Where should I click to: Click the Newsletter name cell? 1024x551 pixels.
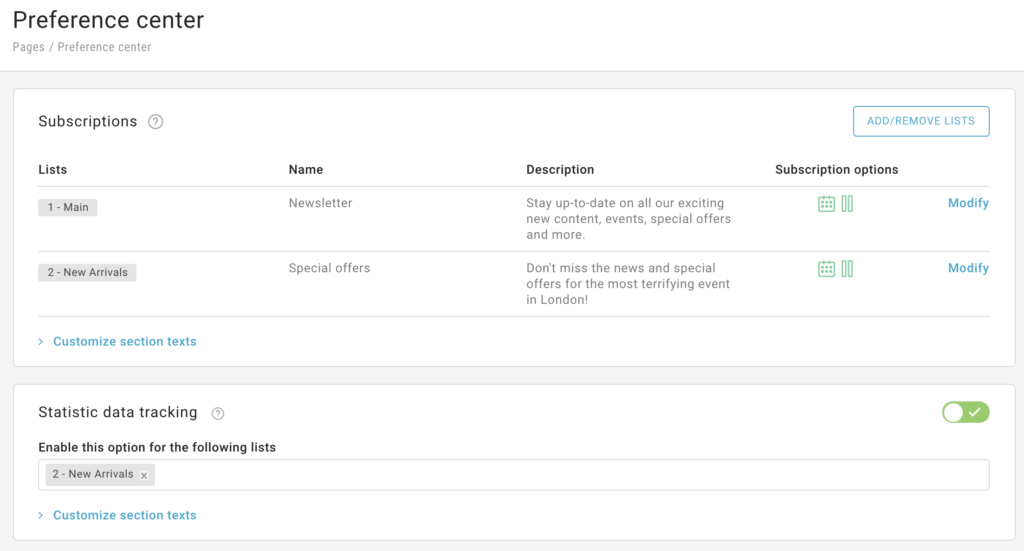point(320,203)
